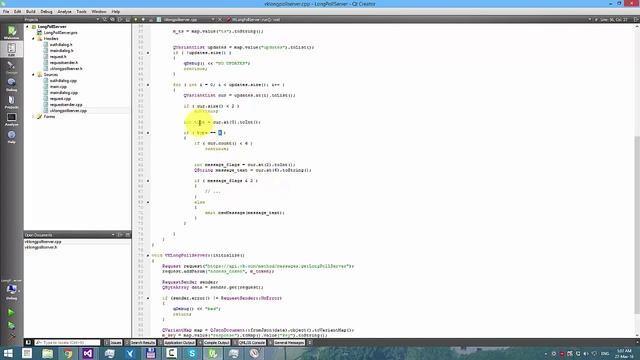Start debugging with the green bug arrow
Viewport: 640px width, 360px height.
(11, 325)
